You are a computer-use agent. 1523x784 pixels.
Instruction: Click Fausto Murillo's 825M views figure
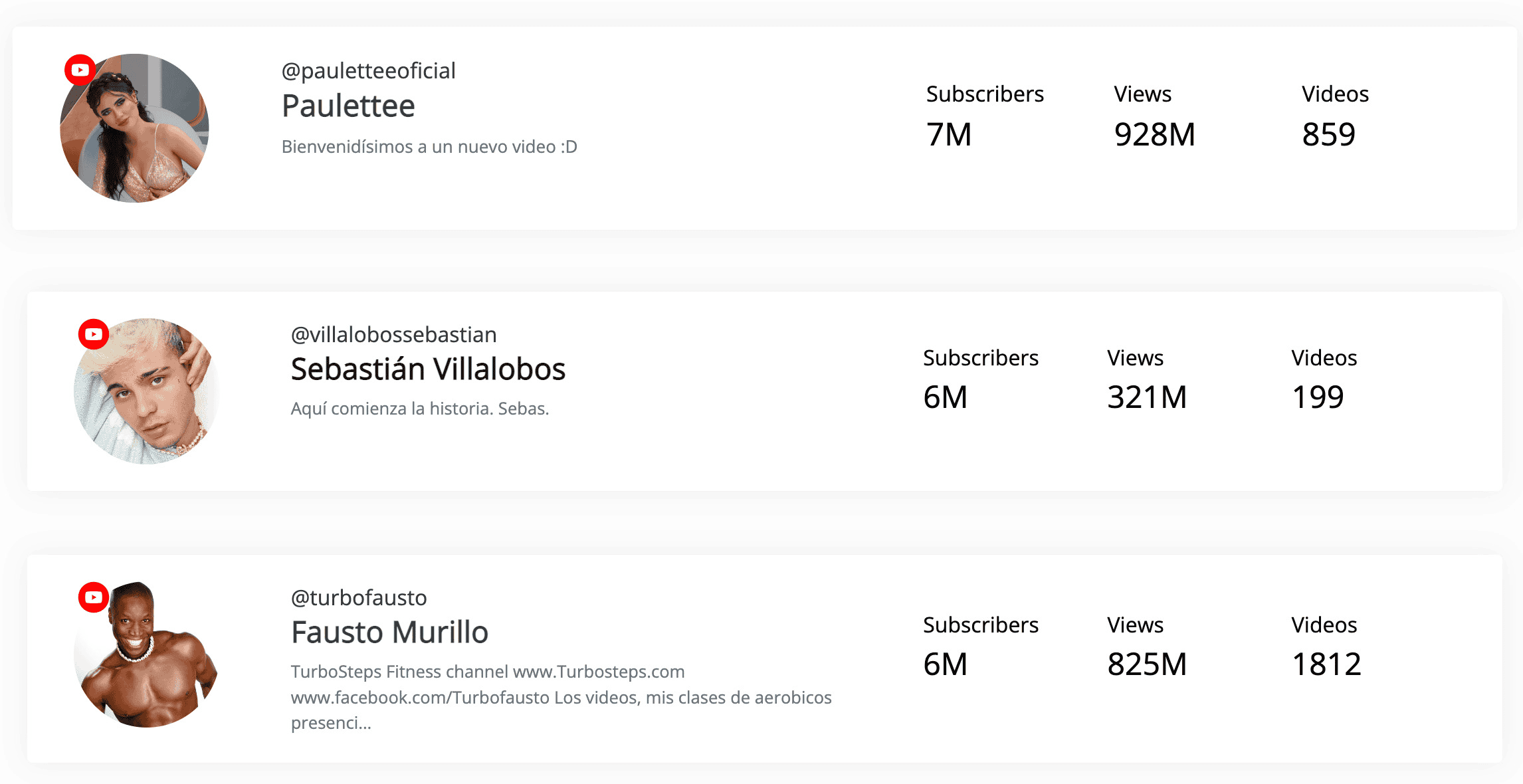(1147, 664)
